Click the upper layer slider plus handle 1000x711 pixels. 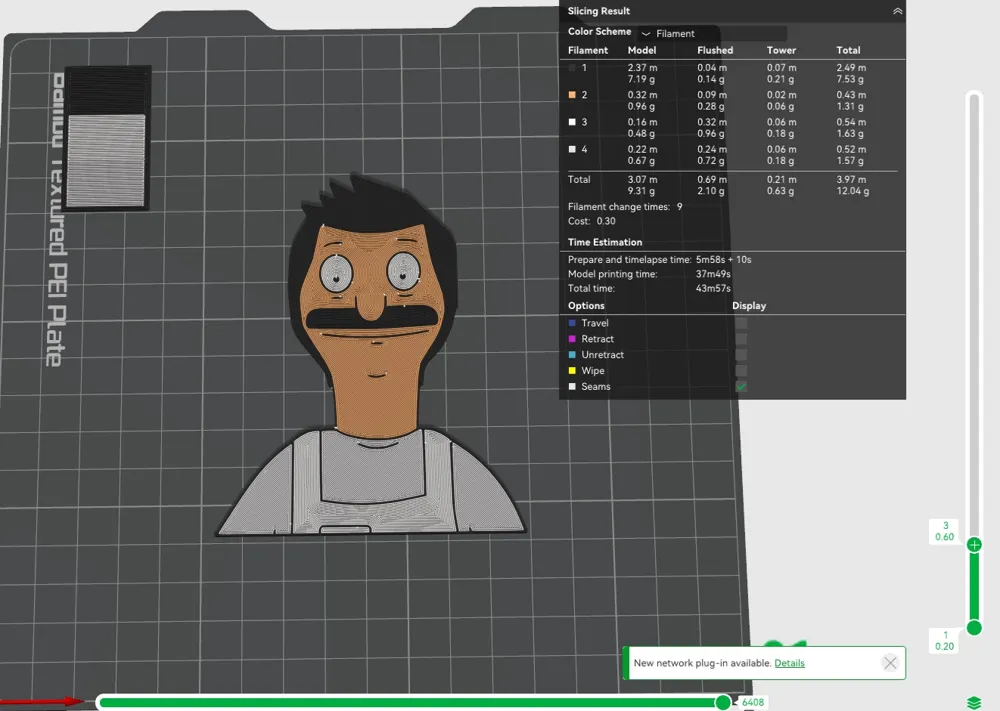pyautogui.click(x=974, y=545)
